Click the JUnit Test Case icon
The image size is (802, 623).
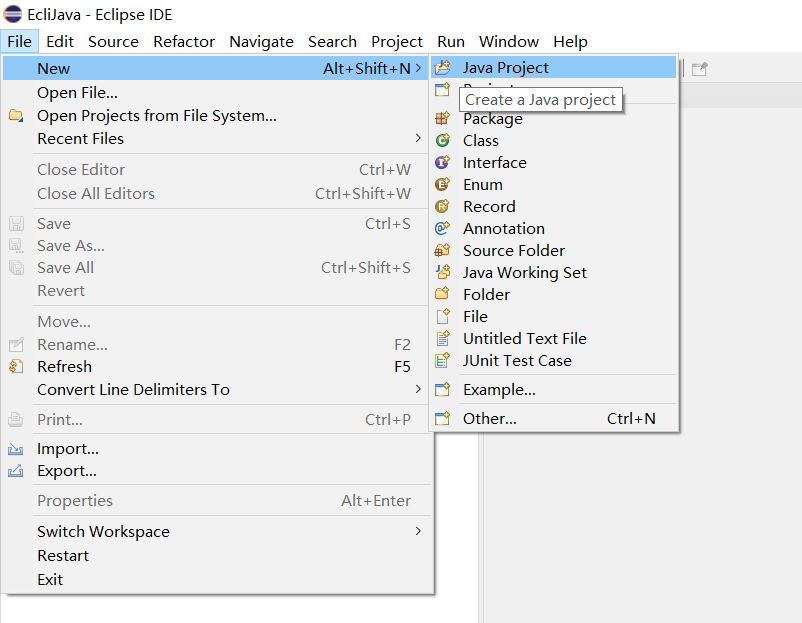click(442, 360)
